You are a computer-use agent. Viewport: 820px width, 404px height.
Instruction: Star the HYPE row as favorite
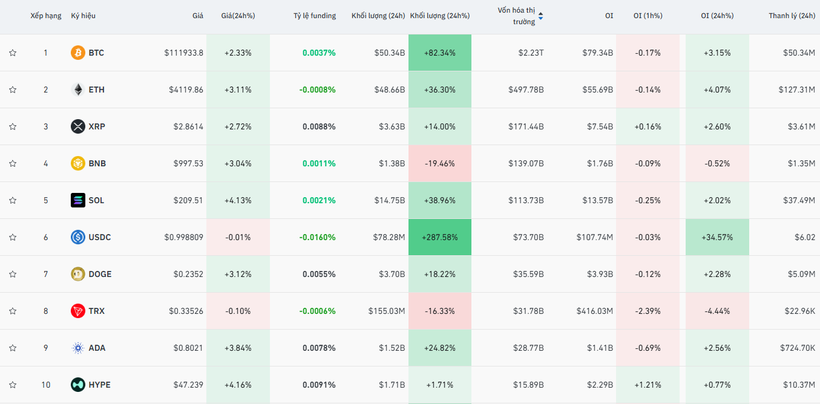click(x=13, y=385)
